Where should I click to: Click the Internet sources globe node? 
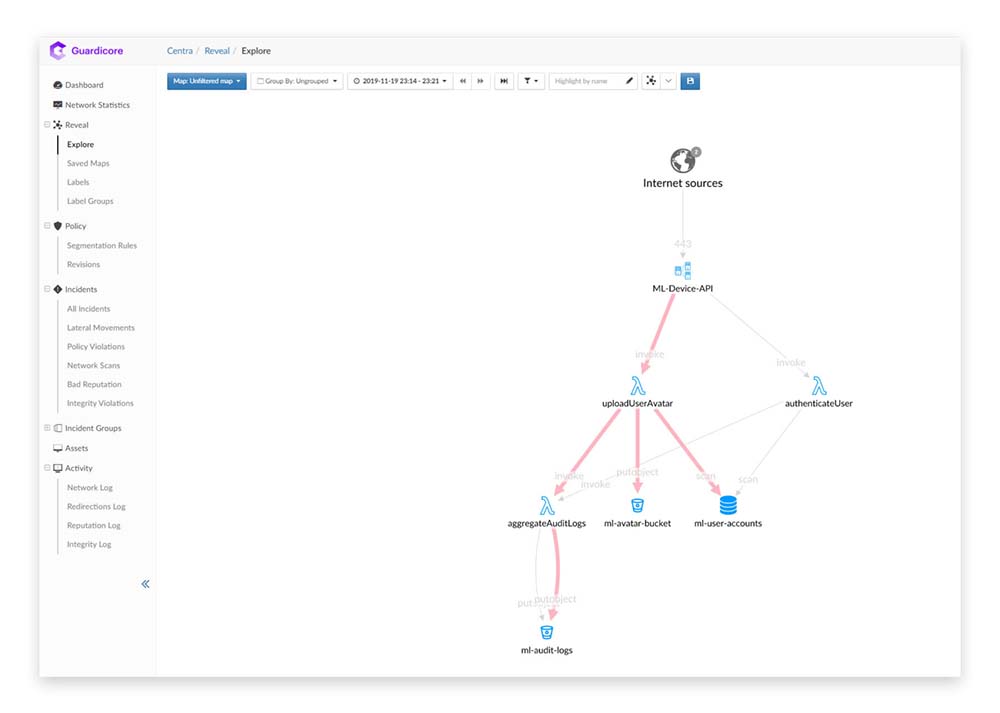[683, 161]
